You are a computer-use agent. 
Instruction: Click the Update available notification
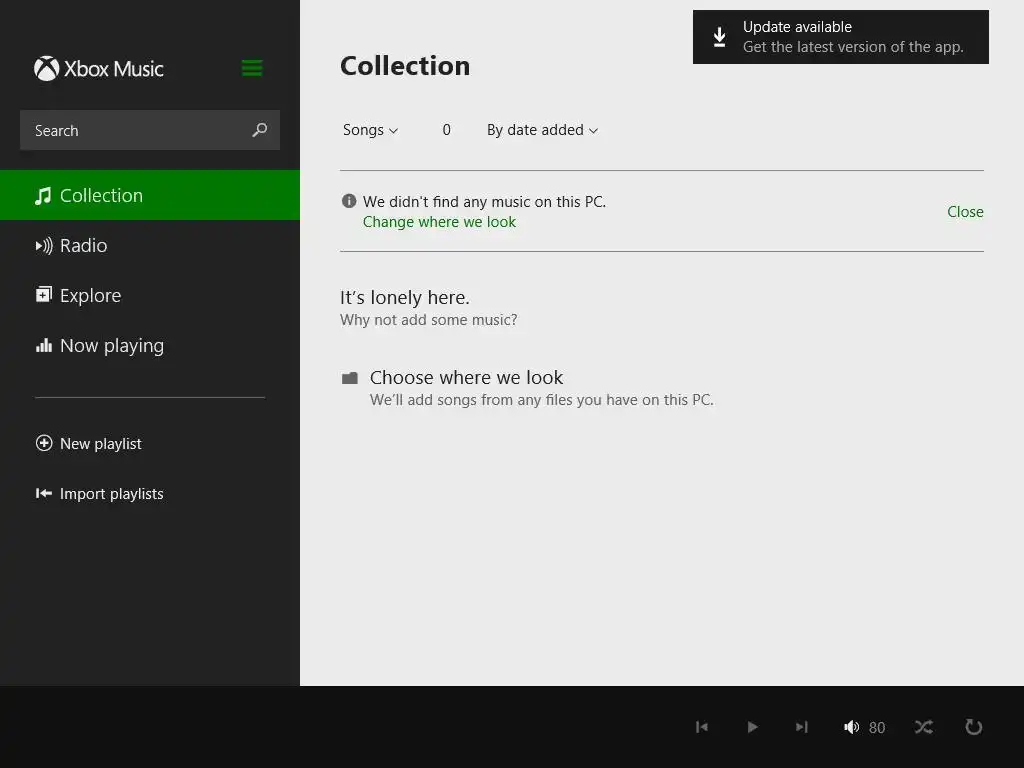pos(840,37)
